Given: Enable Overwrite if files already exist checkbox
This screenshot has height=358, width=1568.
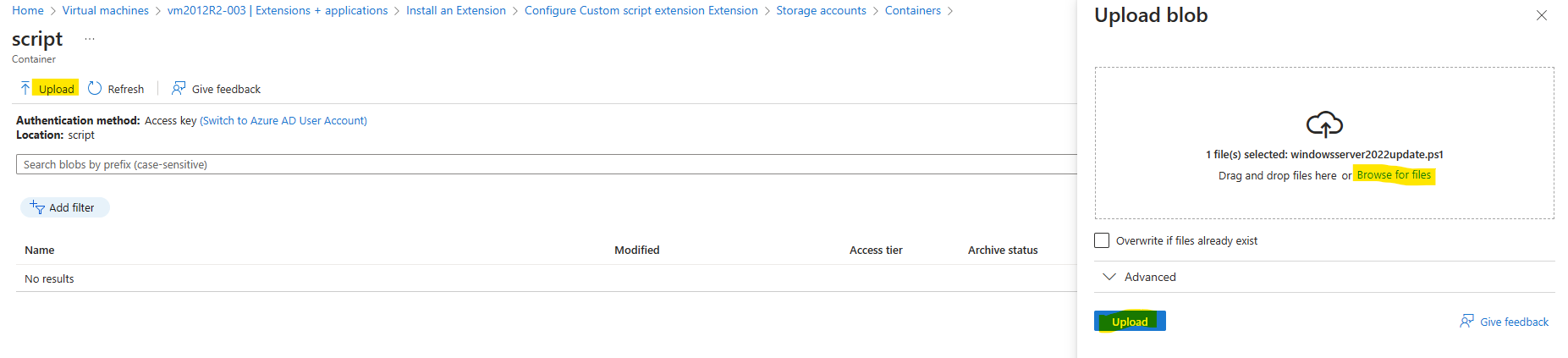Looking at the screenshot, I should pyautogui.click(x=1102, y=240).
